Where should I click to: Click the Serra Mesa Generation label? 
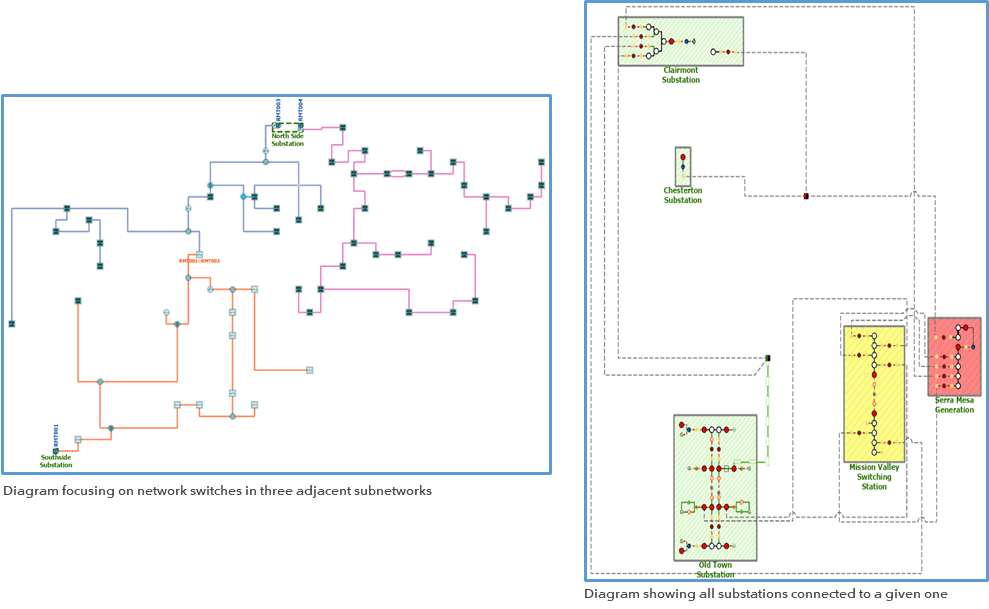(x=955, y=403)
